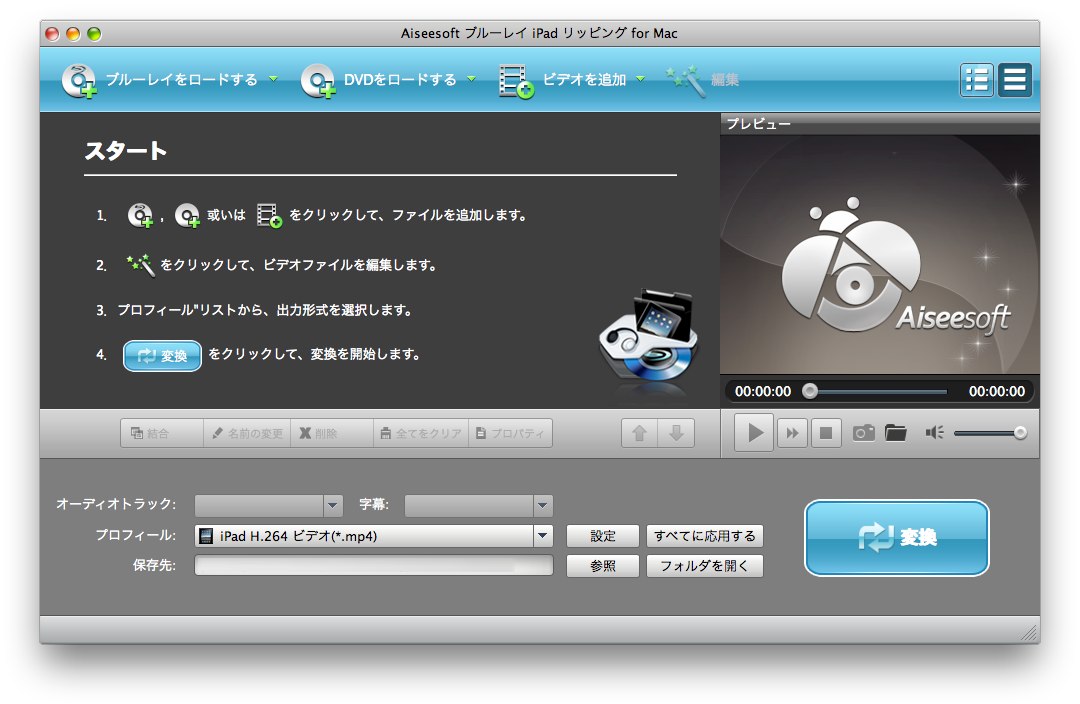This screenshot has width=1080, height=704.
Task: Click the DVDをロードする toolbar icon
Action: (x=318, y=80)
